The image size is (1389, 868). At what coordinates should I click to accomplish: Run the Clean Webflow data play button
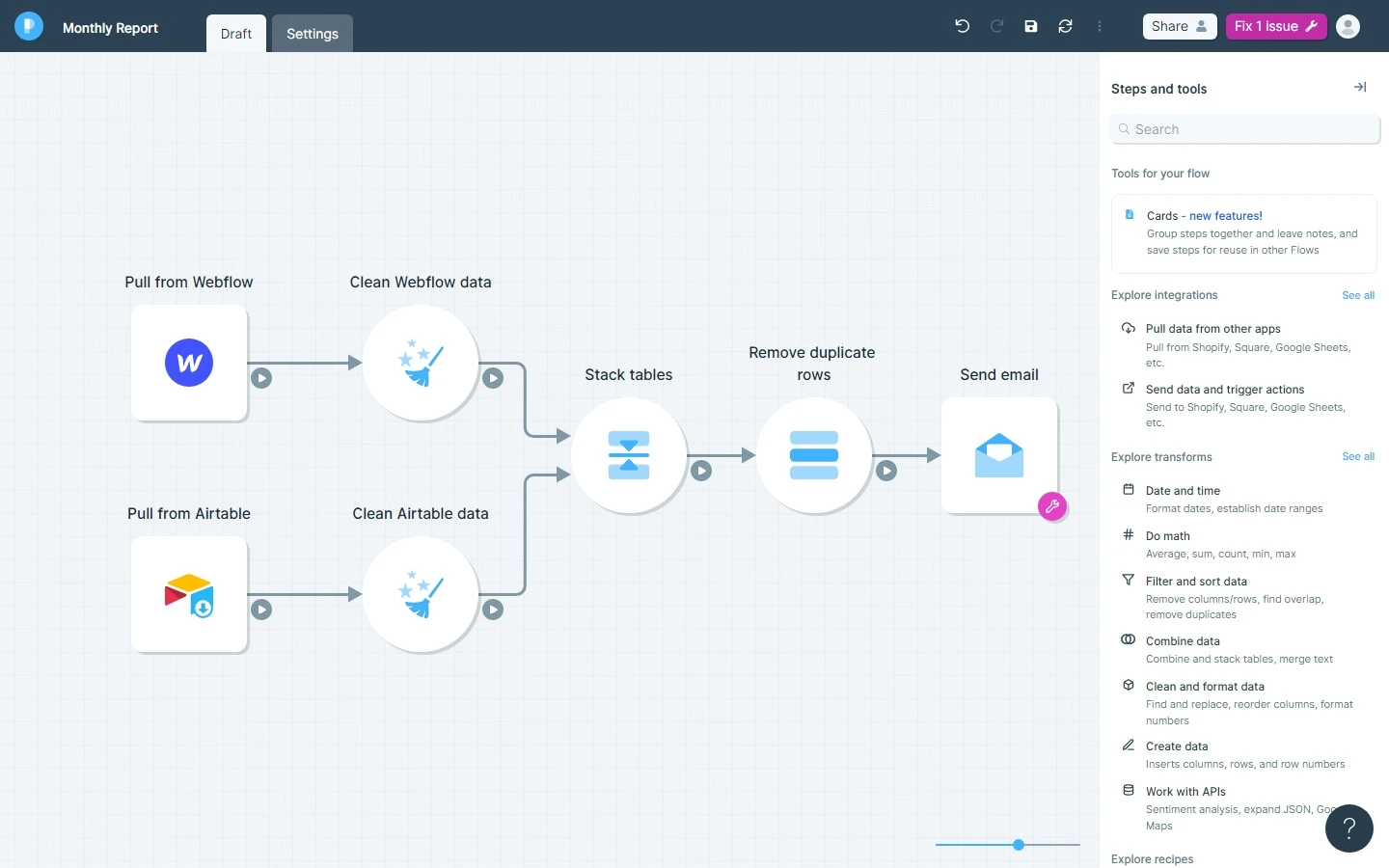(x=493, y=378)
